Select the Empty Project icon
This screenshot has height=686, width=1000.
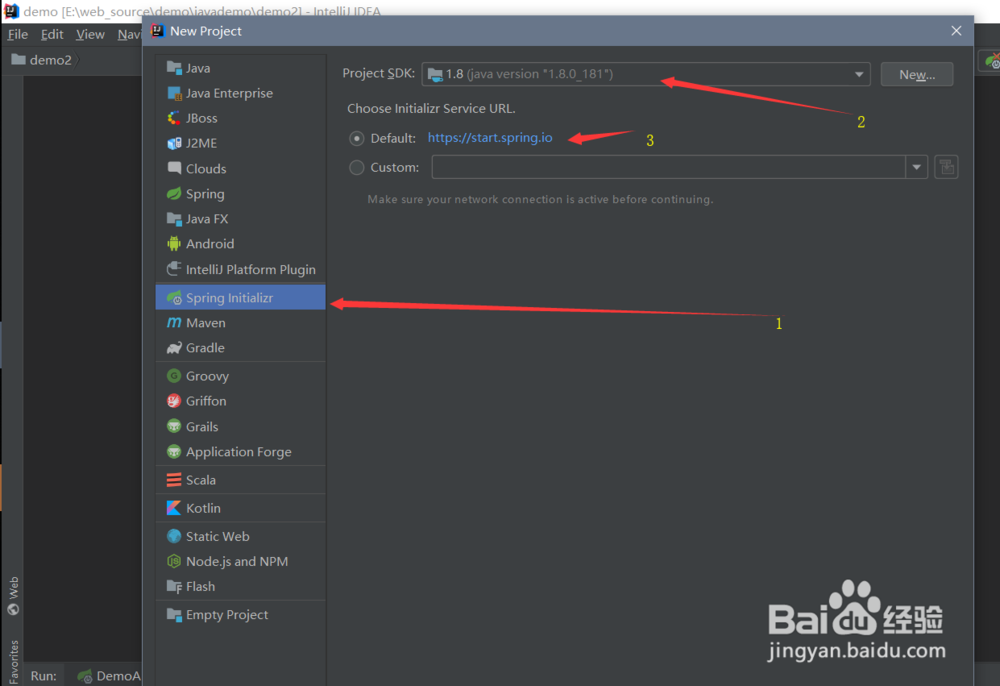[x=173, y=615]
